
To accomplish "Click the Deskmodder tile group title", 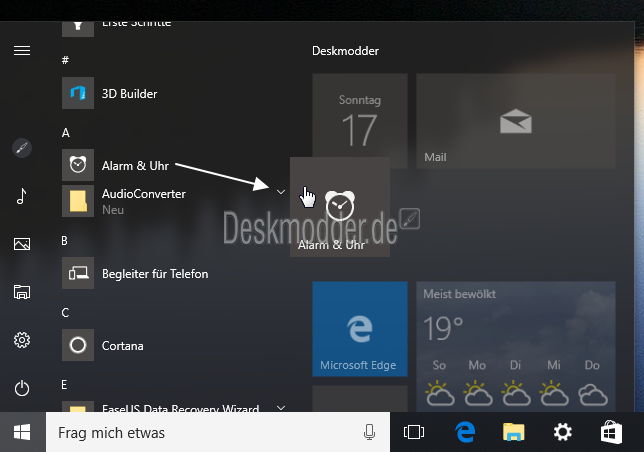I will point(345,51).
